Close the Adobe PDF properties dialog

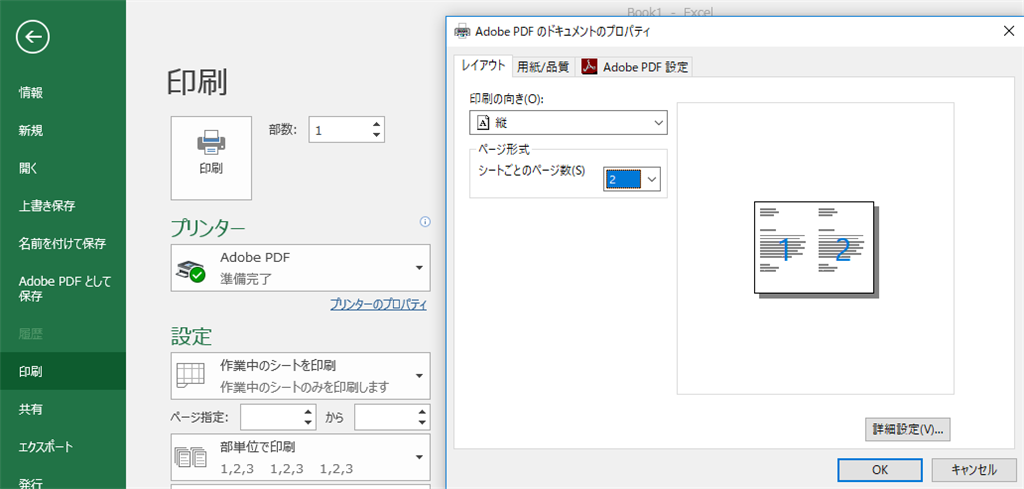pos(1008,30)
